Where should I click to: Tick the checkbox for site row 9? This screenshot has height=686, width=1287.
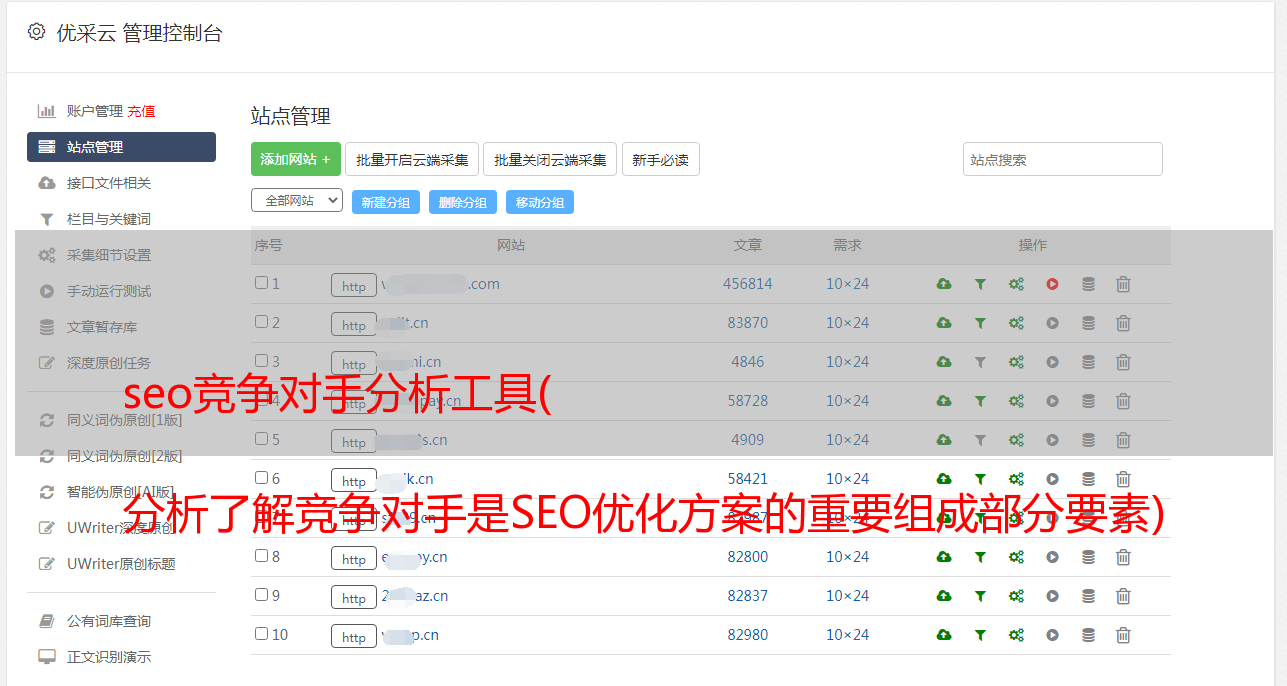[x=261, y=595]
